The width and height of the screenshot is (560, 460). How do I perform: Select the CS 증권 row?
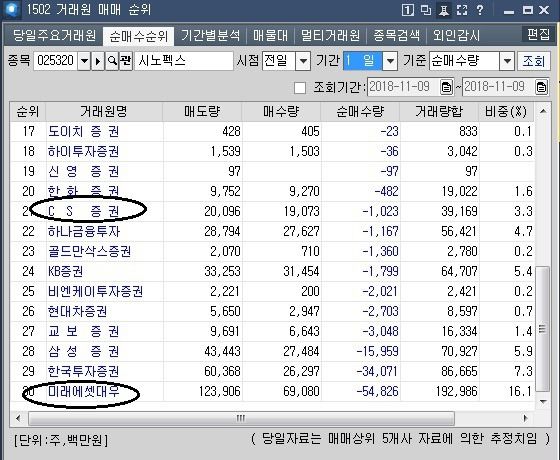[x=272, y=211]
